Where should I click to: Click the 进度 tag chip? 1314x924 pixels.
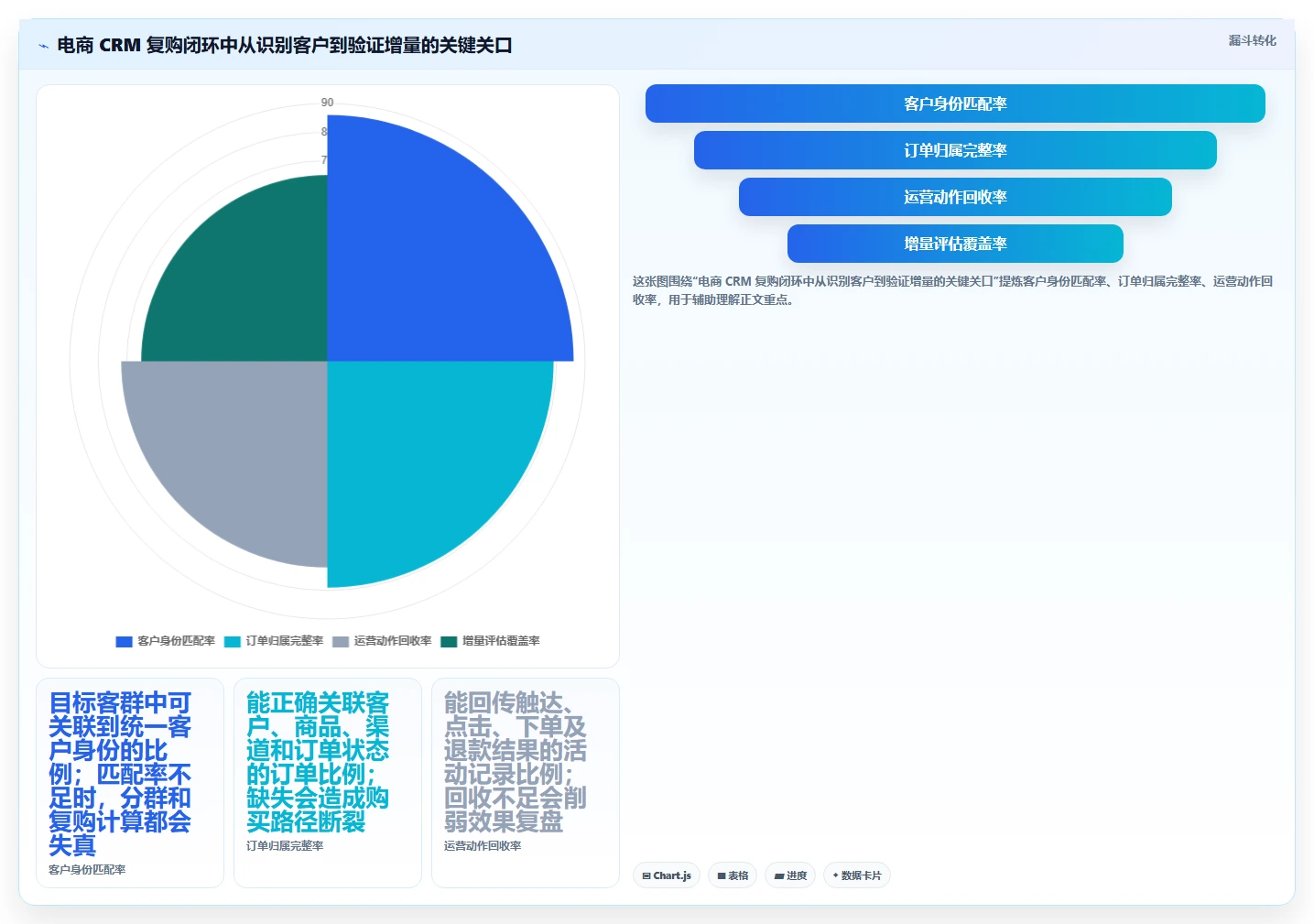click(x=790, y=875)
